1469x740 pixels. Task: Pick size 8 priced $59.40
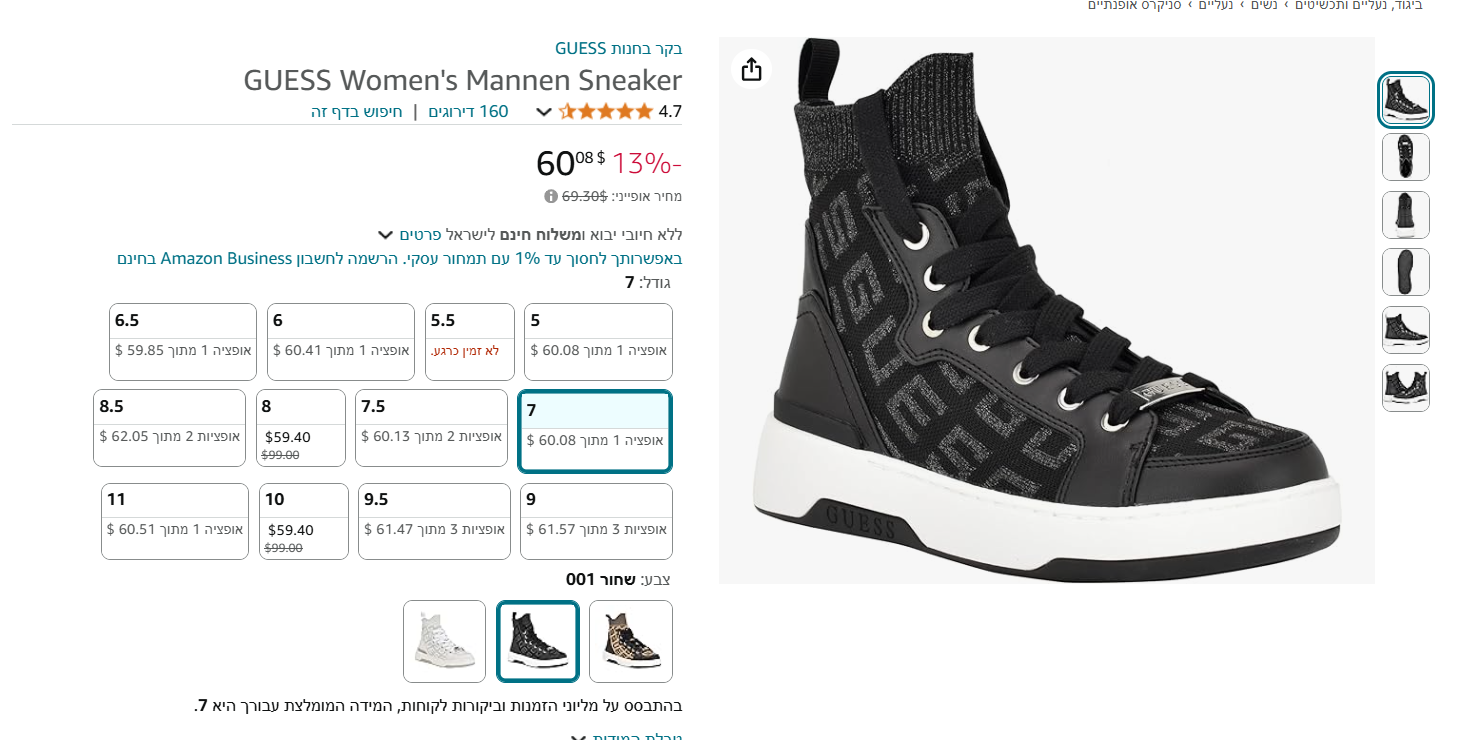[x=300, y=428]
